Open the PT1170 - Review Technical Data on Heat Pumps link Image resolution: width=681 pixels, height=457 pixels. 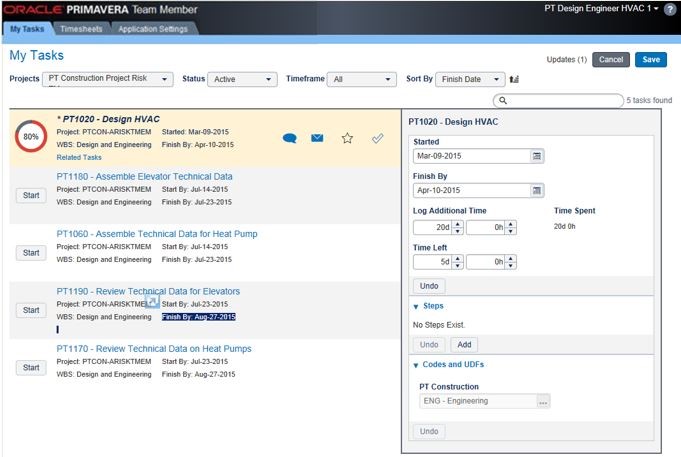coord(154,348)
